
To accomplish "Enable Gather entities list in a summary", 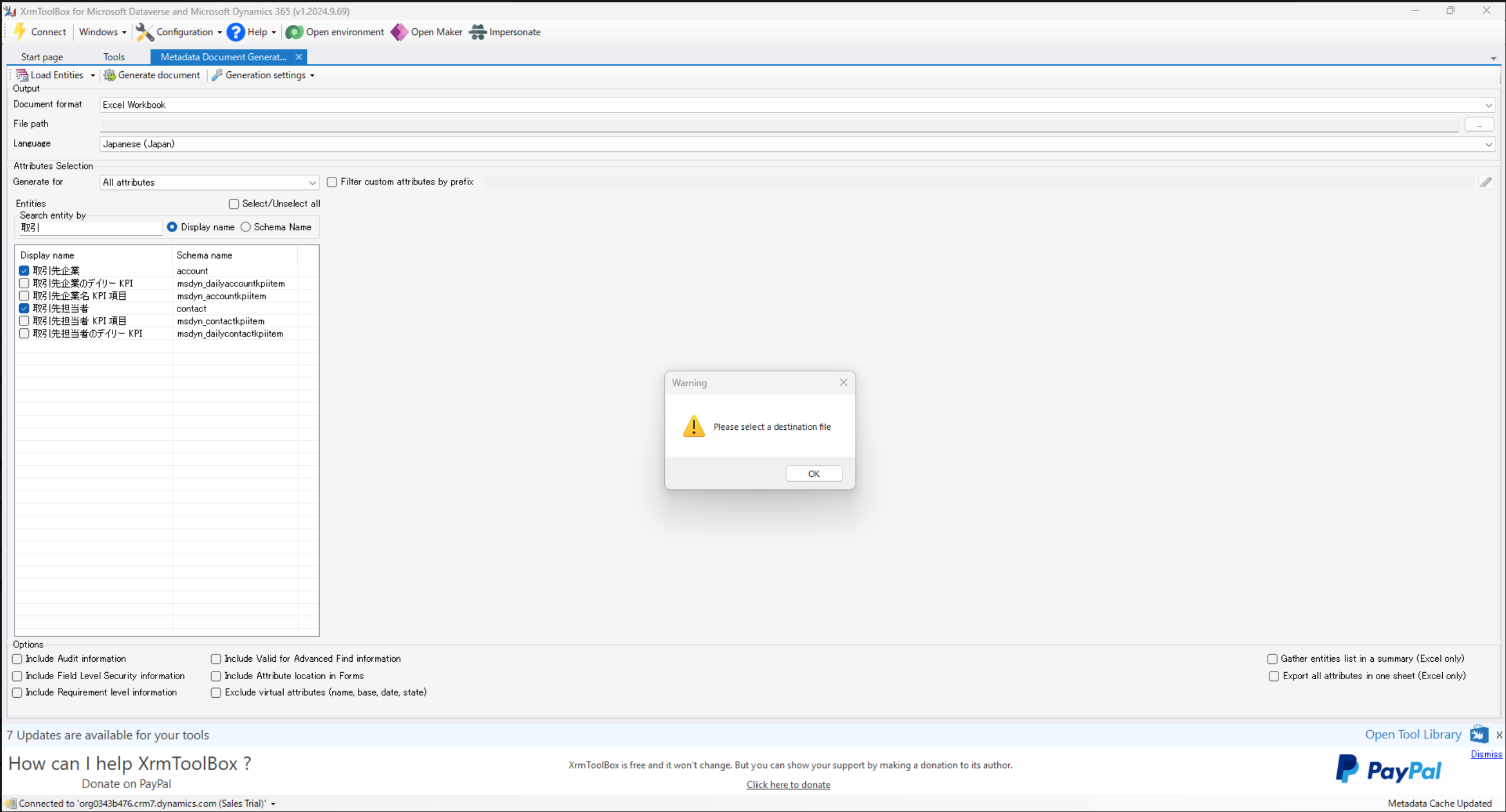I will [x=1272, y=659].
